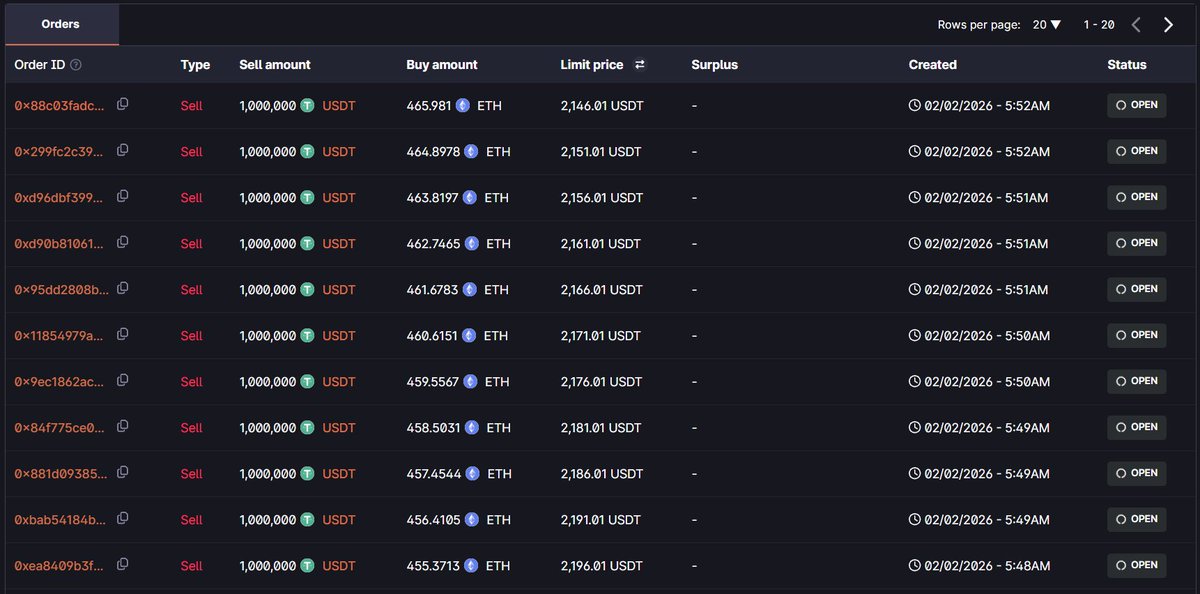The height and width of the screenshot is (594, 1200).
Task: Click OPEN status of 2,171.01 order
Action: pyautogui.click(x=1136, y=335)
